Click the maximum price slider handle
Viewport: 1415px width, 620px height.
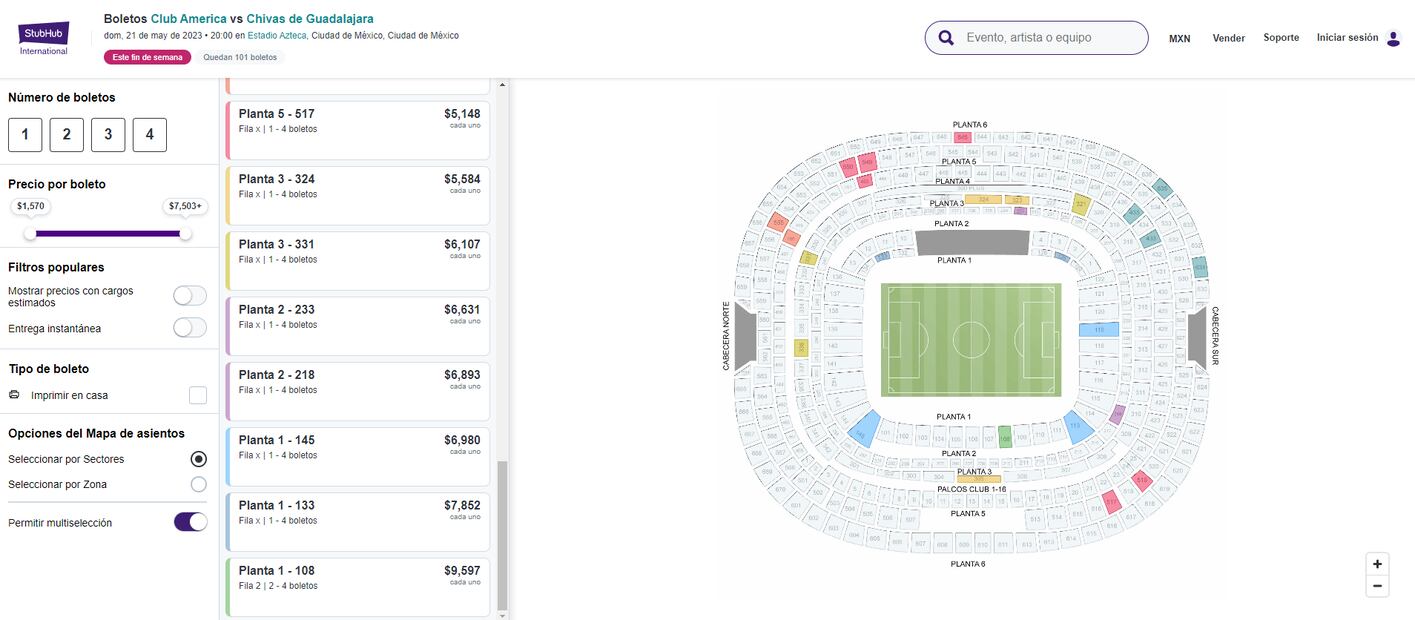[x=185, y=233]
